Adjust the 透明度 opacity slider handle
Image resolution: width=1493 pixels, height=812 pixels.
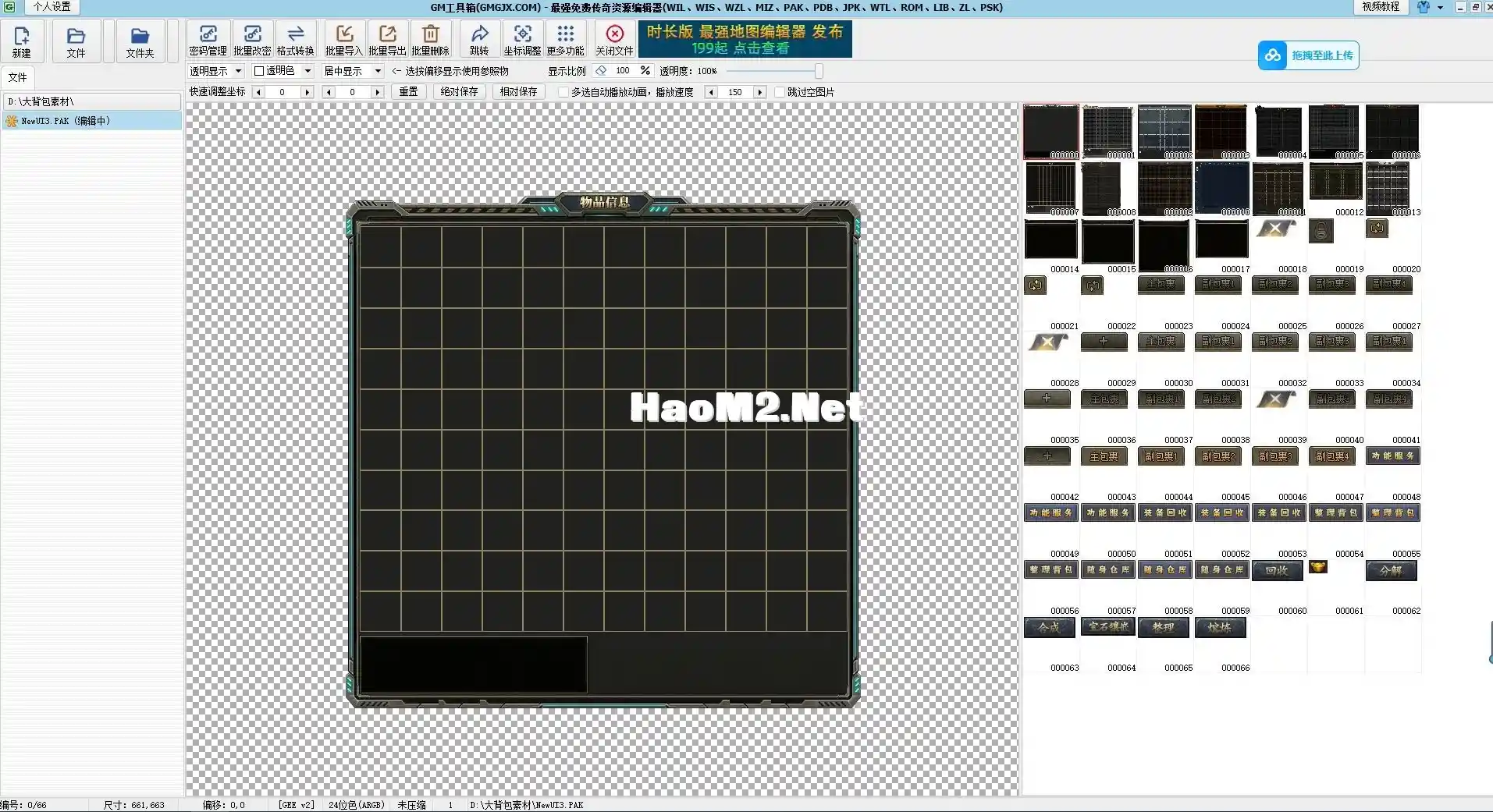[x=819, y=71]
